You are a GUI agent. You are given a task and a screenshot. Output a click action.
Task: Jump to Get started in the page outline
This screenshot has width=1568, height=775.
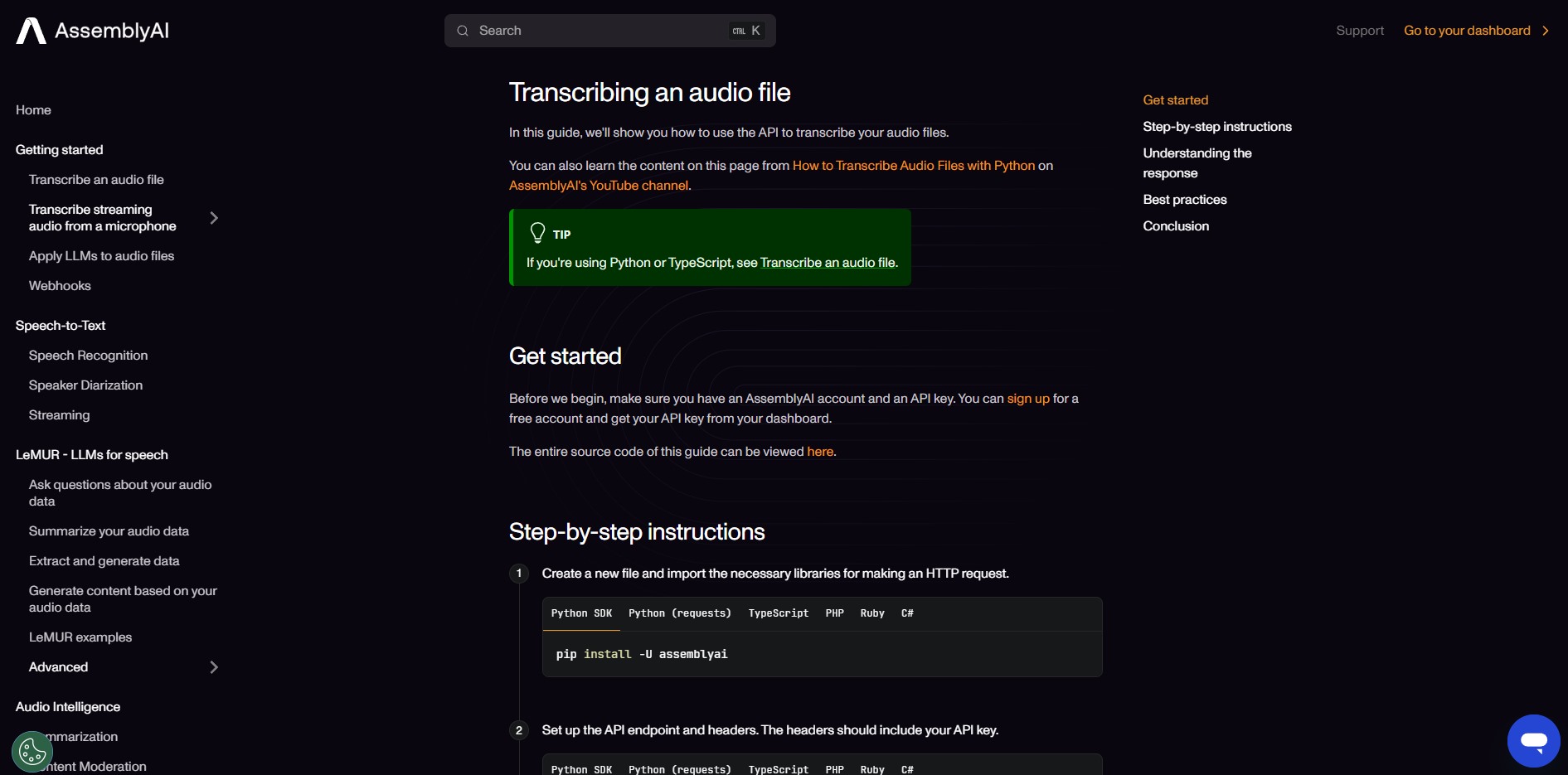click(x=1175, y=100)
